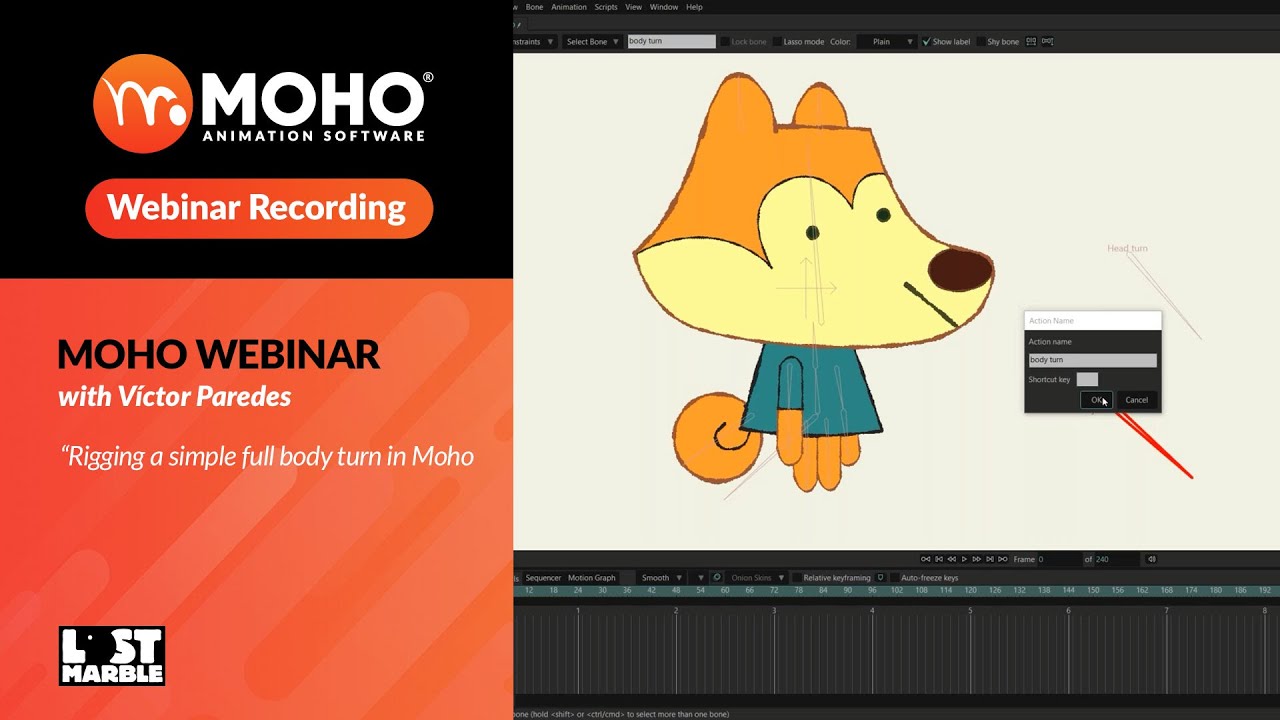Image resolution: width=1280 pixels, height=720 pixels.
Task: Click the current Frame number field
Action: (1059, 559)
